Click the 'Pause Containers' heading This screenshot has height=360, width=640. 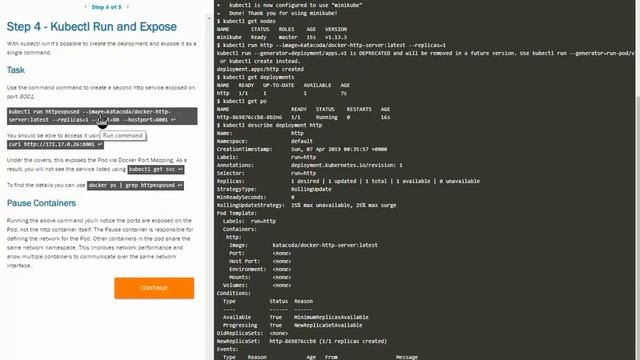[x=41, y=203]
